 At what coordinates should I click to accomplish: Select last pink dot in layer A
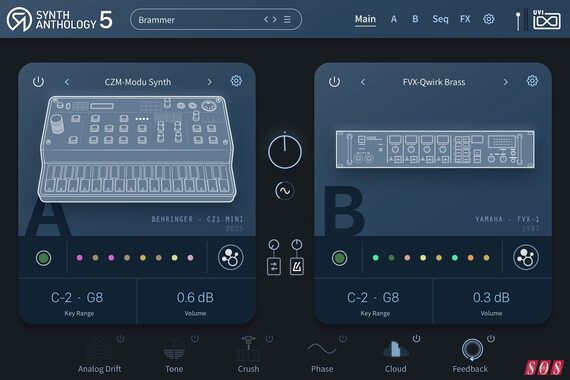(x=190, y=258)
